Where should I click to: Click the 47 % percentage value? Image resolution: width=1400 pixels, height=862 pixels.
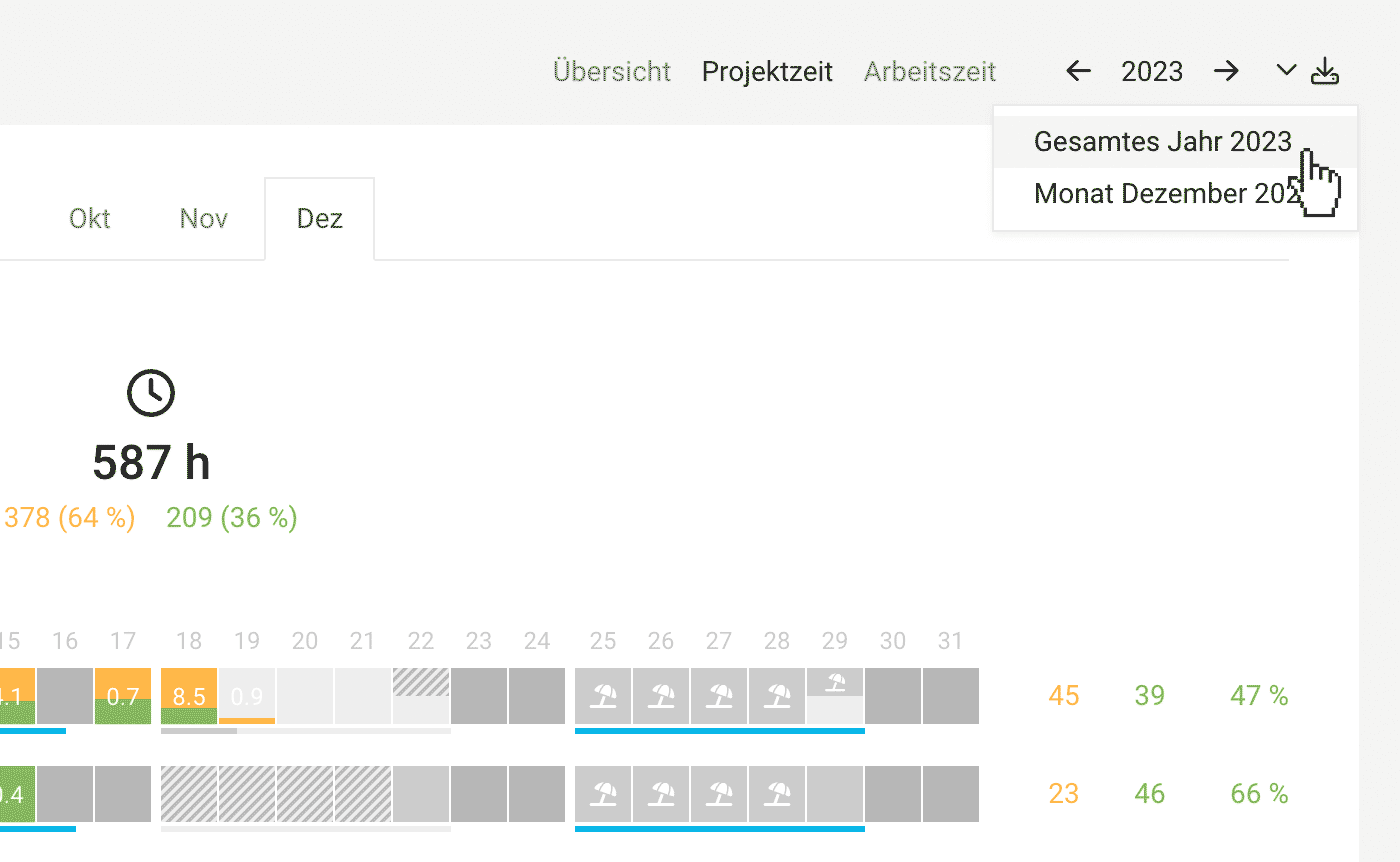click(1259, 696)
